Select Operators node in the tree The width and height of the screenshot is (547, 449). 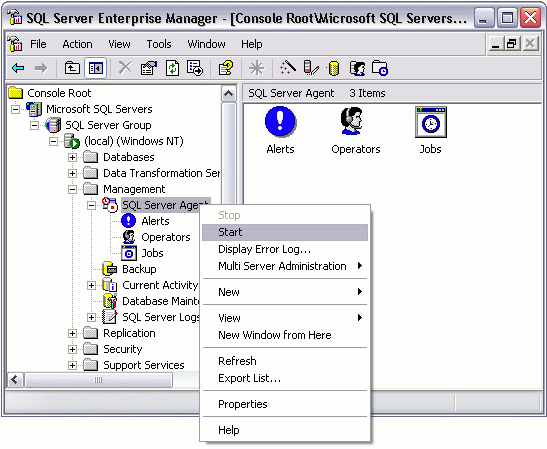pyautogui.click(x=166, y=237)
